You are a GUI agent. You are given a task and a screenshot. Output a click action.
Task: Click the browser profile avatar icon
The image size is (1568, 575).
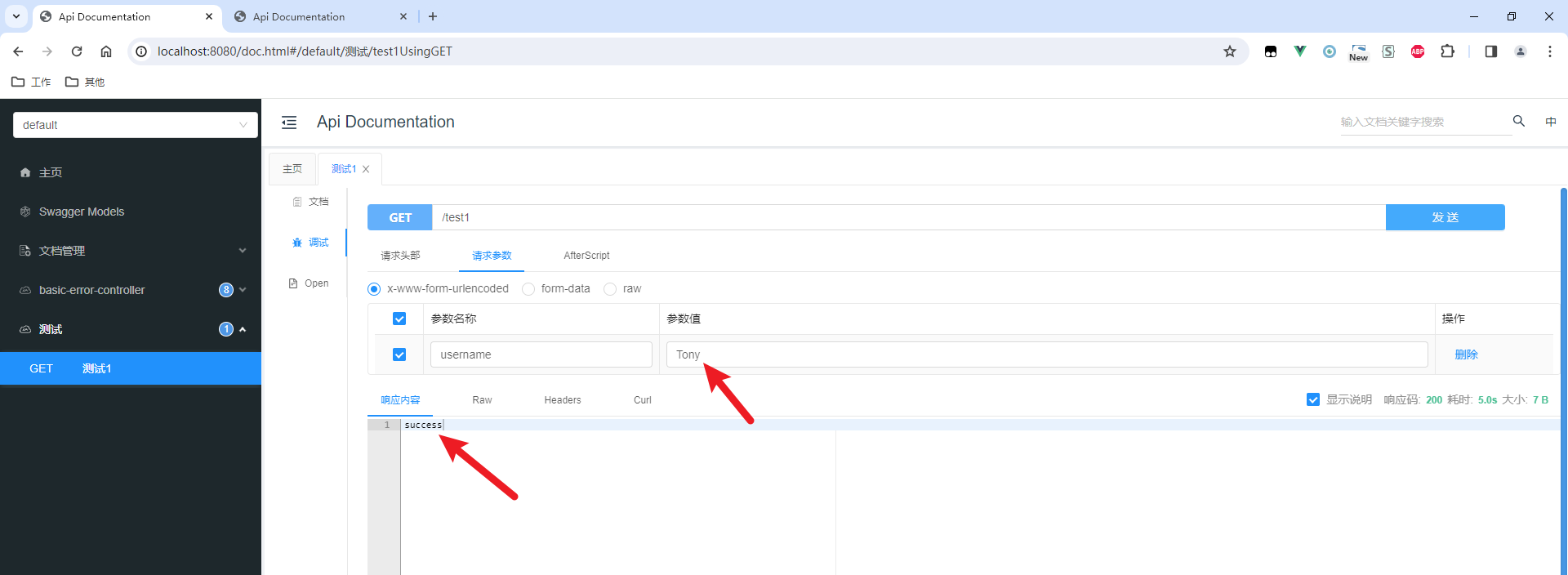1521,51
